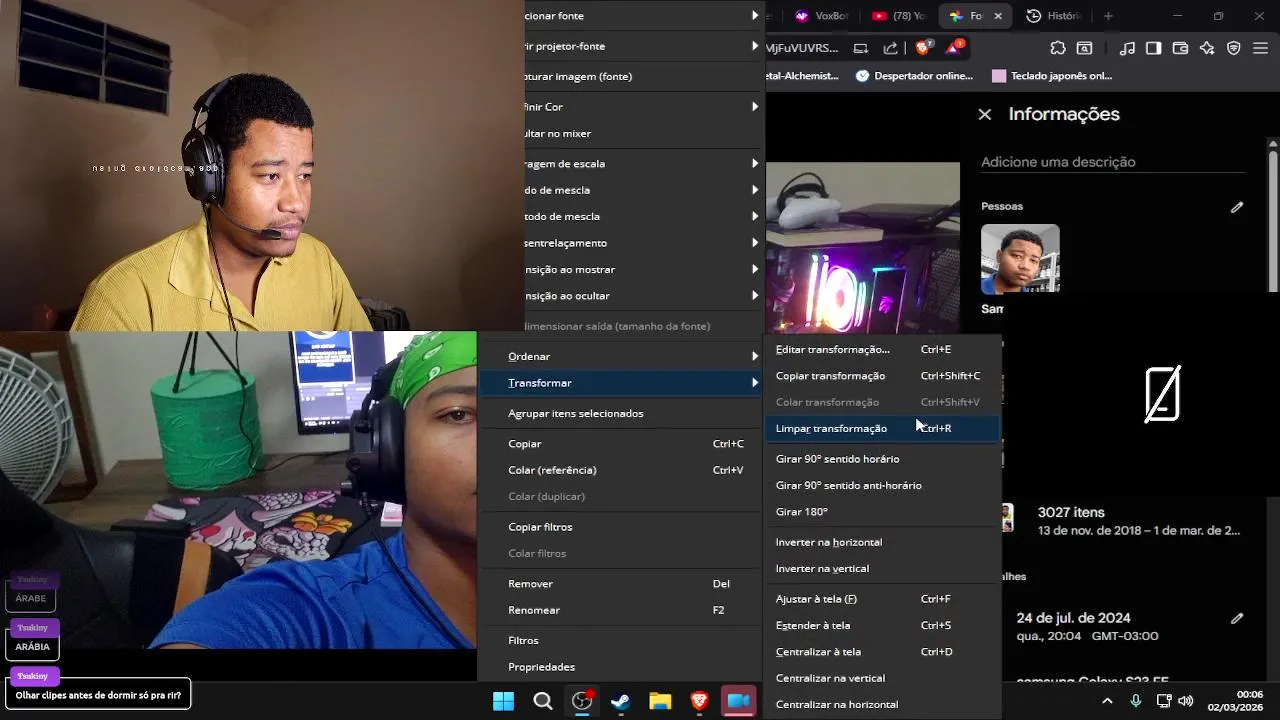Screen dimensions: 1280x720
Task: Open the tab search icon in browser toolbar
Action: (x=1084, y=47)
